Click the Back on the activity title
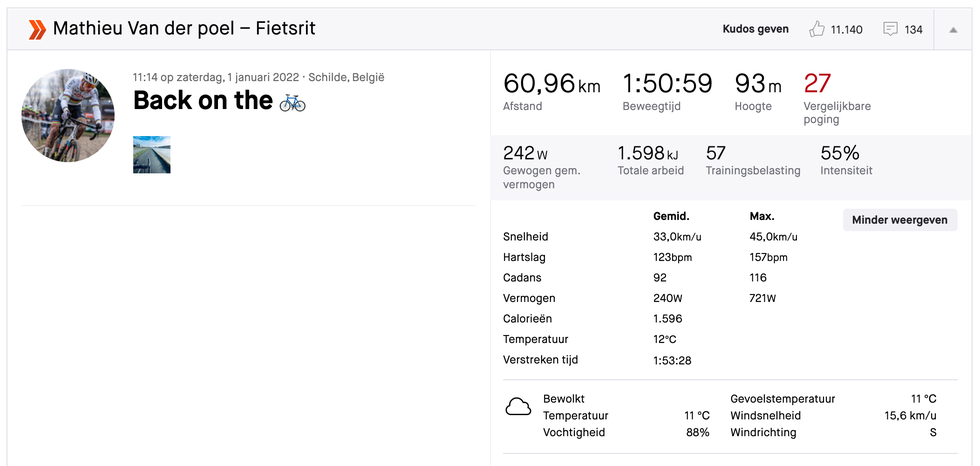This screenshot has height=466, width=980. pos(203,101)
